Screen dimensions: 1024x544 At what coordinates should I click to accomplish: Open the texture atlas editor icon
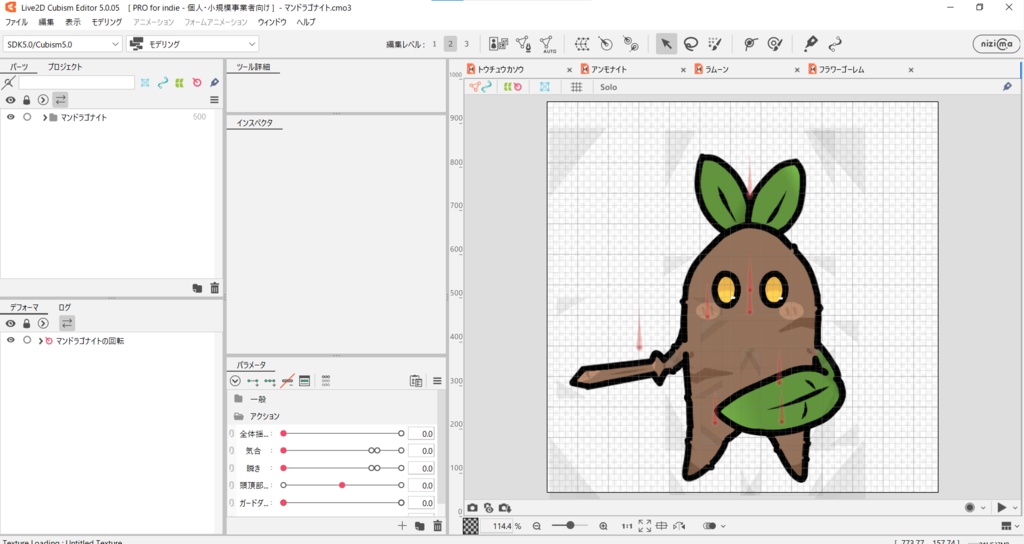tap(498, 44)
